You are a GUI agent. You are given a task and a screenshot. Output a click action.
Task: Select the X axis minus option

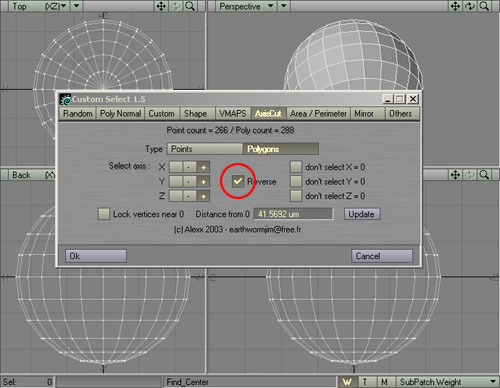click(189, 167)
